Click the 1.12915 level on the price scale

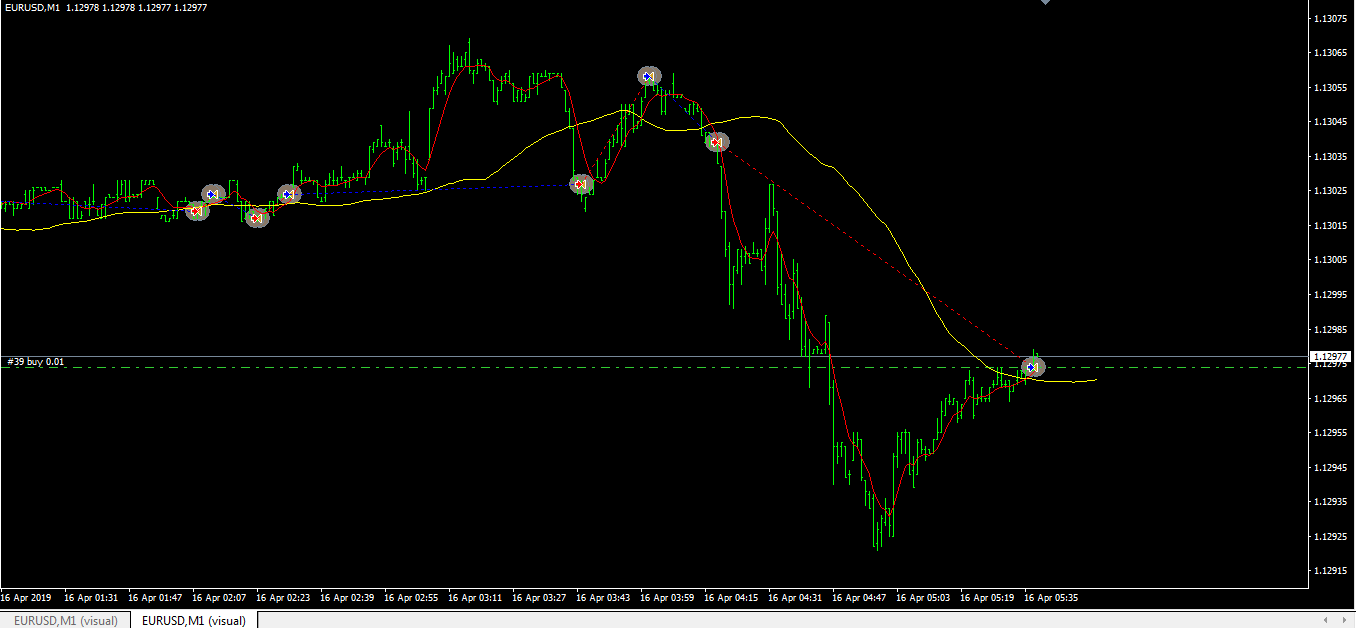[1332, 571]
